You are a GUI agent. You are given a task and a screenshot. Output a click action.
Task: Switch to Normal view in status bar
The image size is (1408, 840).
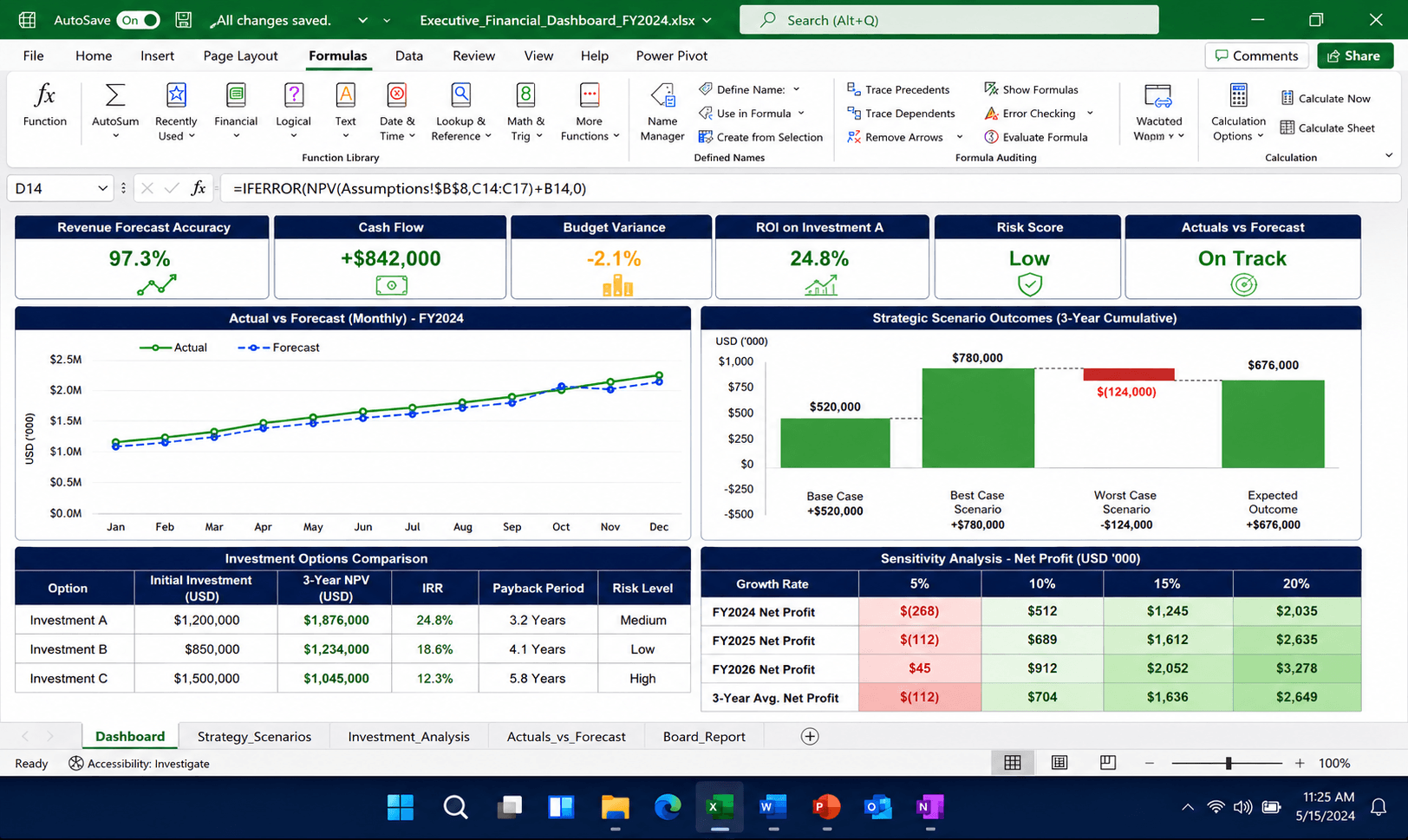(1012, 763)
